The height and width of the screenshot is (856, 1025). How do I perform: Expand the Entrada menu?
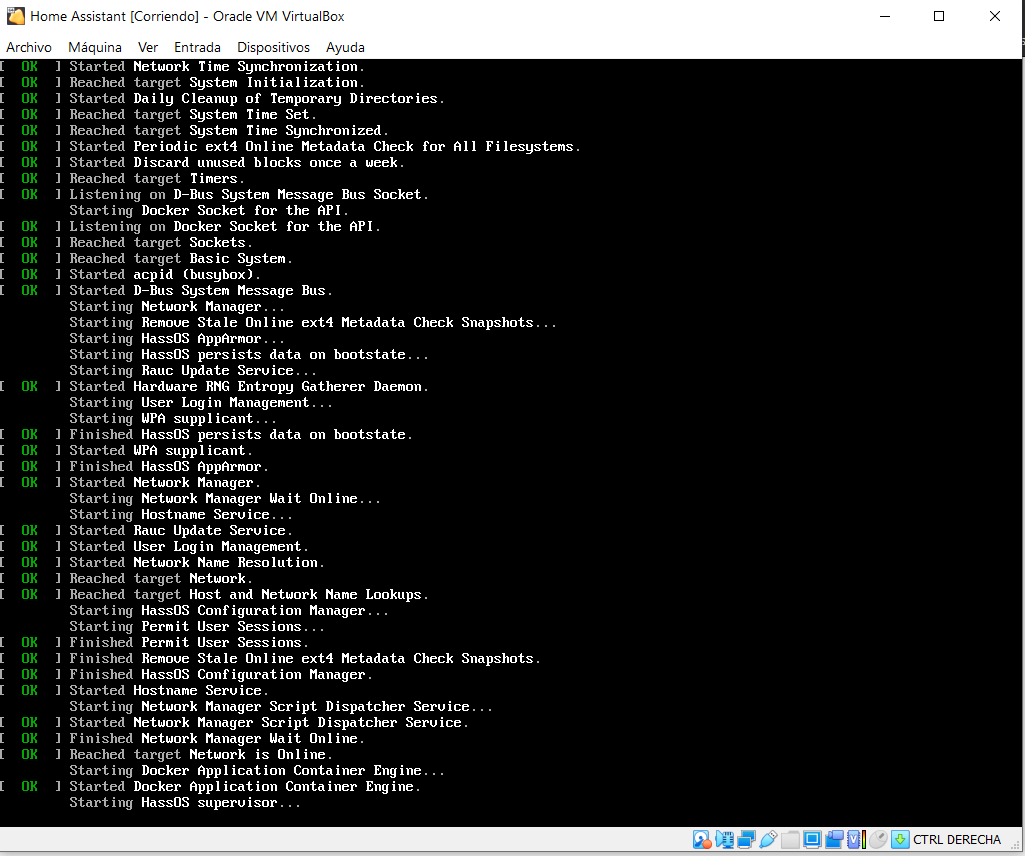[x=197, y=47]
